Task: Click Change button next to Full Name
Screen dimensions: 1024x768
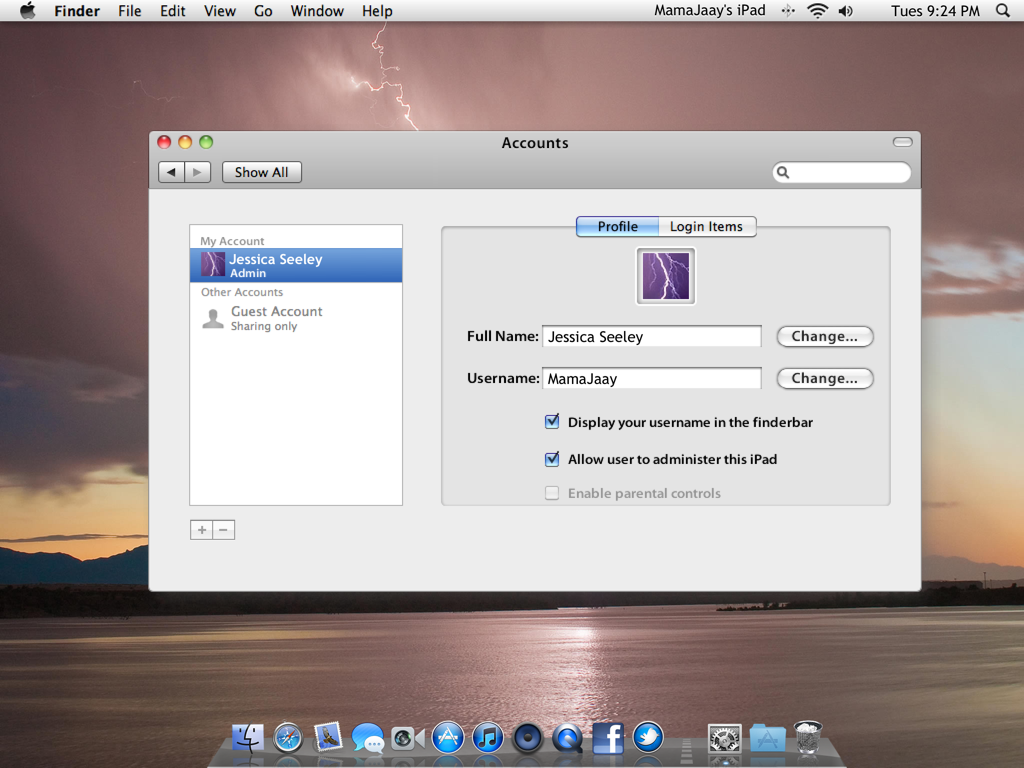Action: (824, 337)
